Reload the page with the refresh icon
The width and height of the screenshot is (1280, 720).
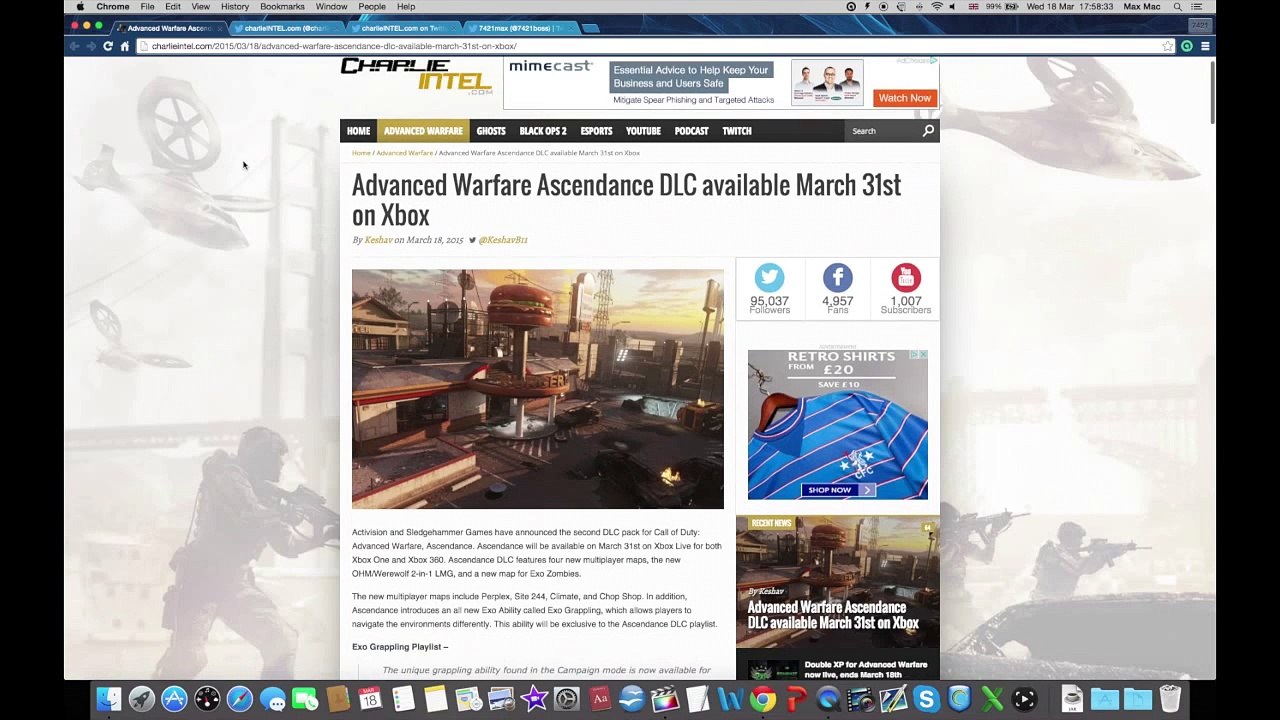pos(107,46)
